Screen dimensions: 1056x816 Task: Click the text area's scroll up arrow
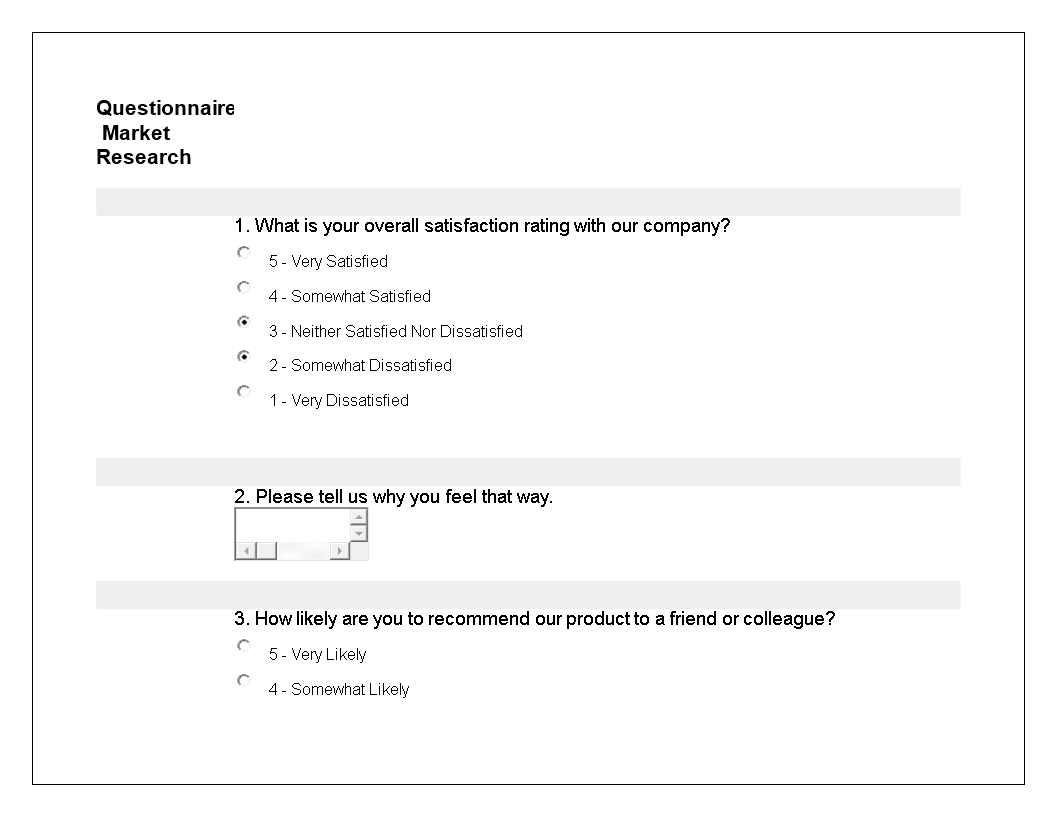point(359,517)
